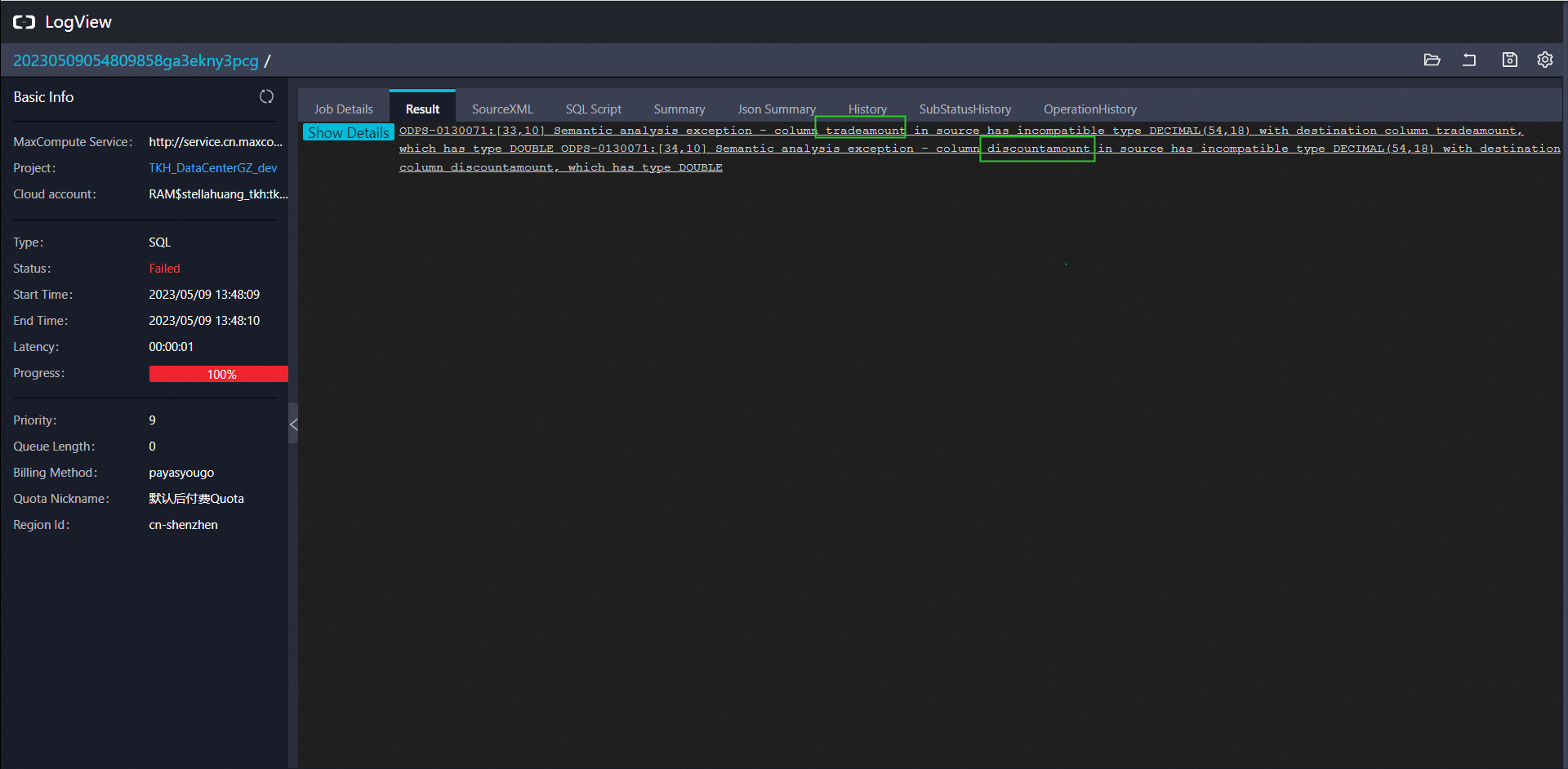1568x769 pixels.
Task: Click the Type SQL value
Action: [x=159, y=242]
